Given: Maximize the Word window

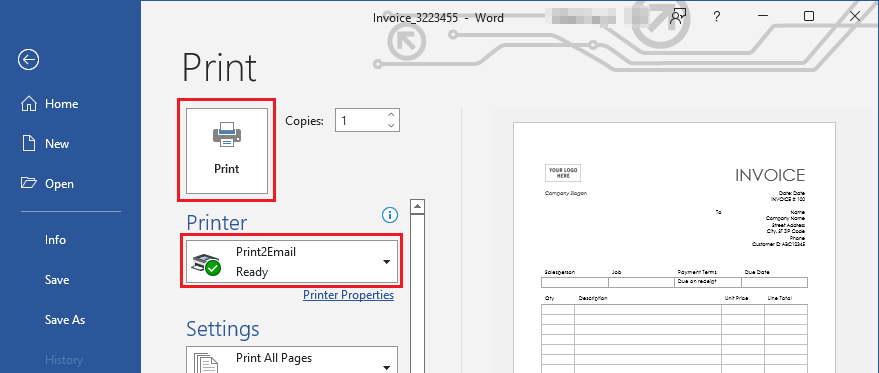Looking at the screenshot, I should [808, 16].
